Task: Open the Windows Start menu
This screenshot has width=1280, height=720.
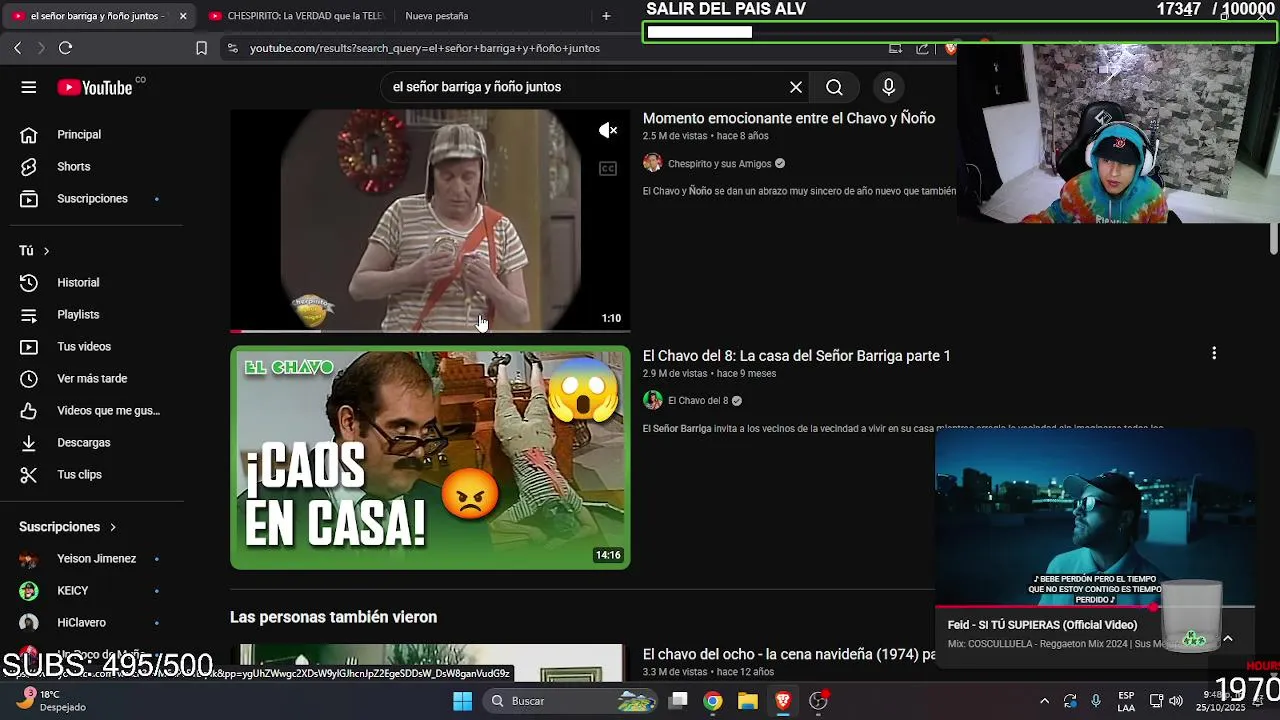Action: click(x=462, y=701)
